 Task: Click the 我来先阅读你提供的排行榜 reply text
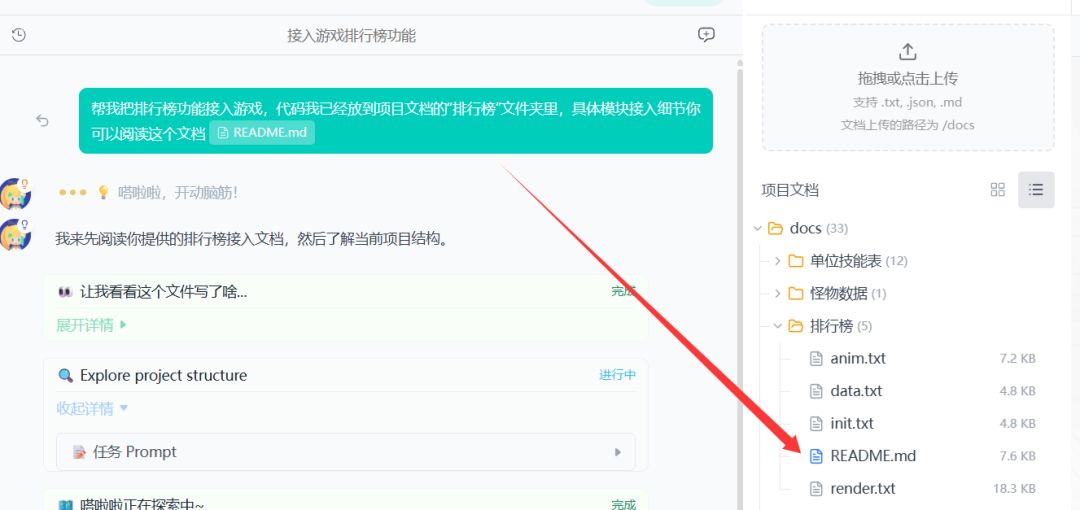click(x=251, y=239)
